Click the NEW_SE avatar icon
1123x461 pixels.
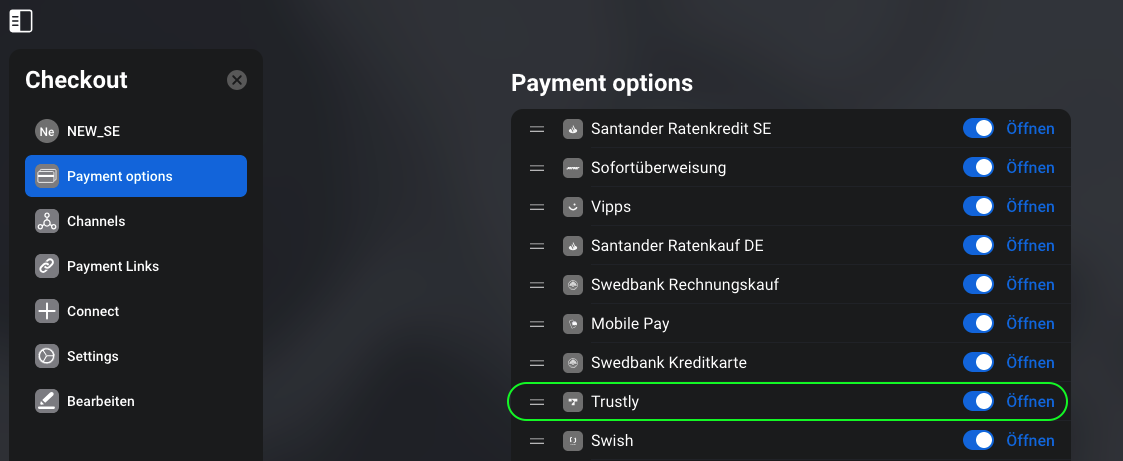(47, 131)
